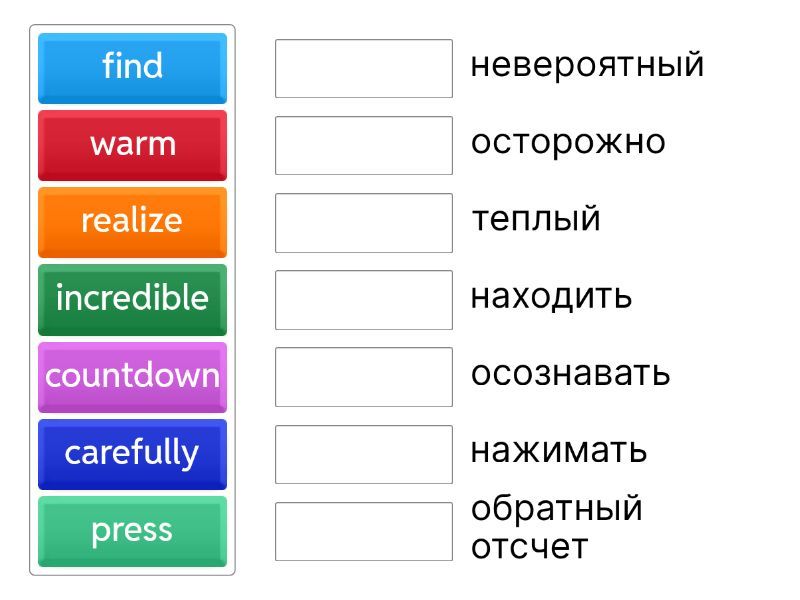The height and width of the screenshot is (600, 800).
Task: Select the green 'incredible' tile
Action: 132,298
